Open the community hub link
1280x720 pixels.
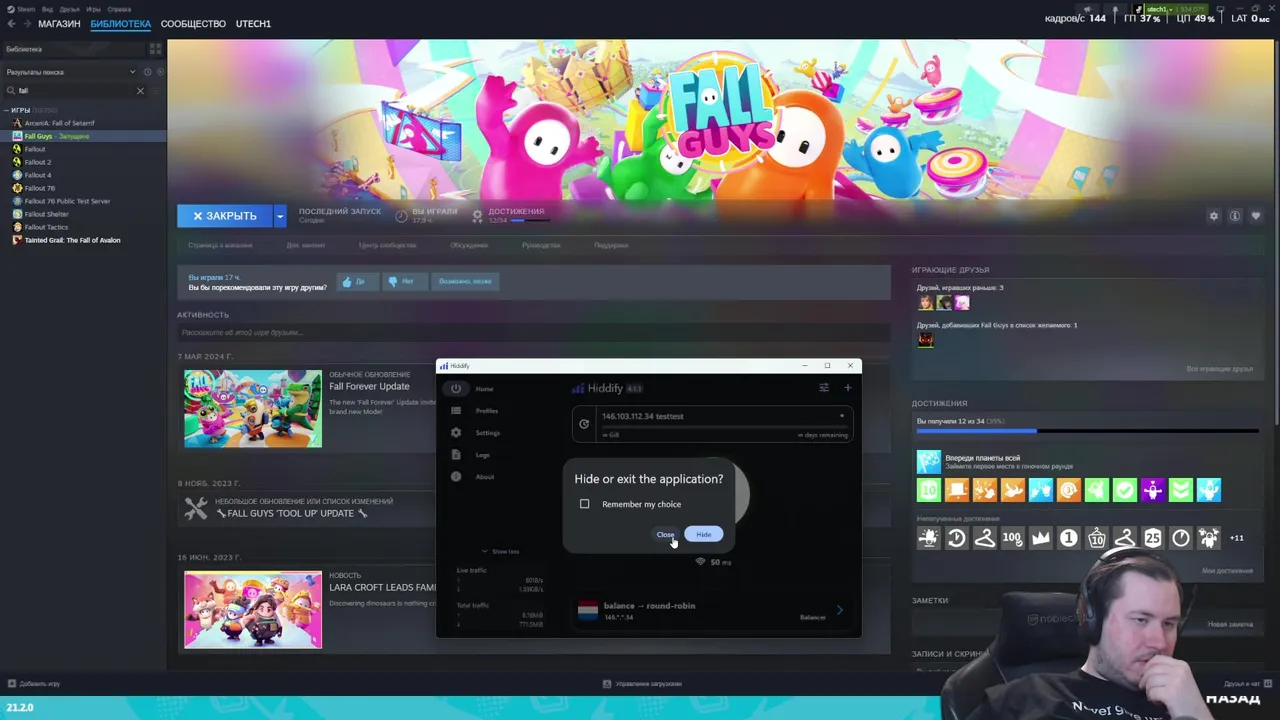tap(387, 245)
